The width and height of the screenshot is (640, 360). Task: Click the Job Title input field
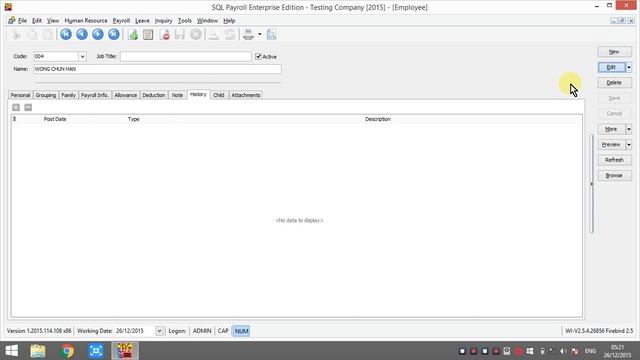point(186,56)
